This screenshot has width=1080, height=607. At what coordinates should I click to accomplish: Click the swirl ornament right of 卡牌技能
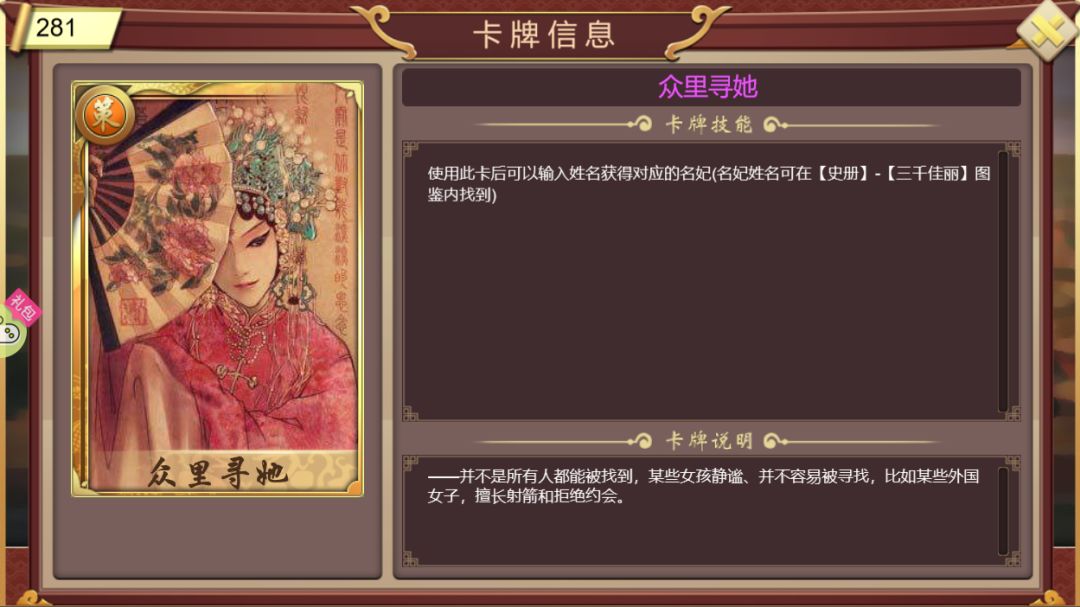pyautogui.click(x=776, y=125)
